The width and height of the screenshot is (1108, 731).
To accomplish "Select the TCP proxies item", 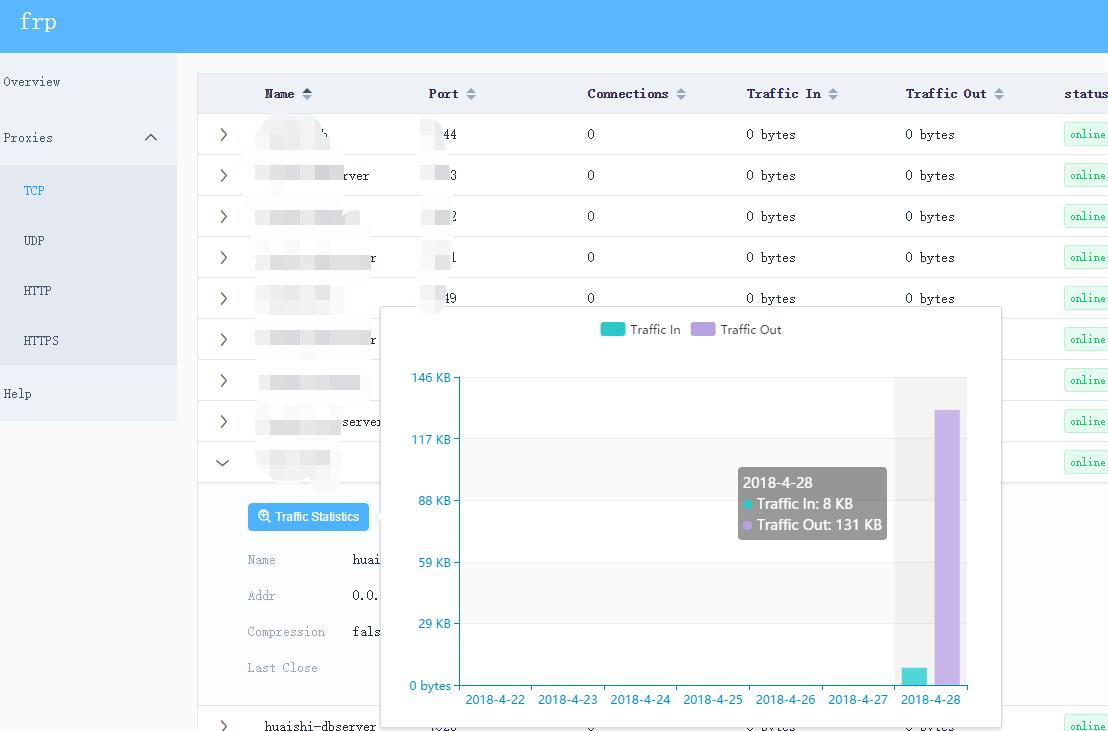I will (34, 190).
